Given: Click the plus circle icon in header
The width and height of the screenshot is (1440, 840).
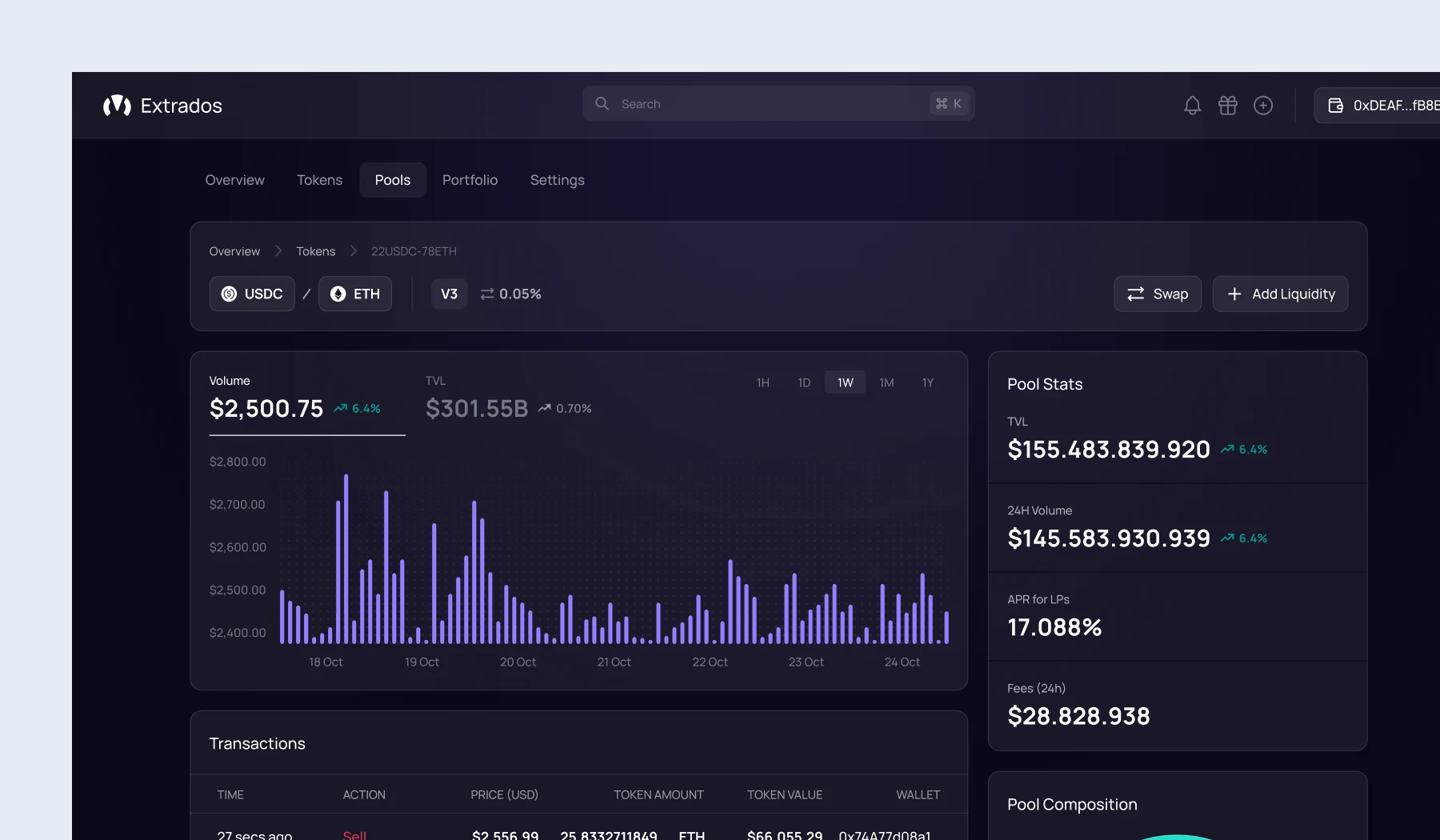Looking at the screenshot, I should tap(1262, 106).
